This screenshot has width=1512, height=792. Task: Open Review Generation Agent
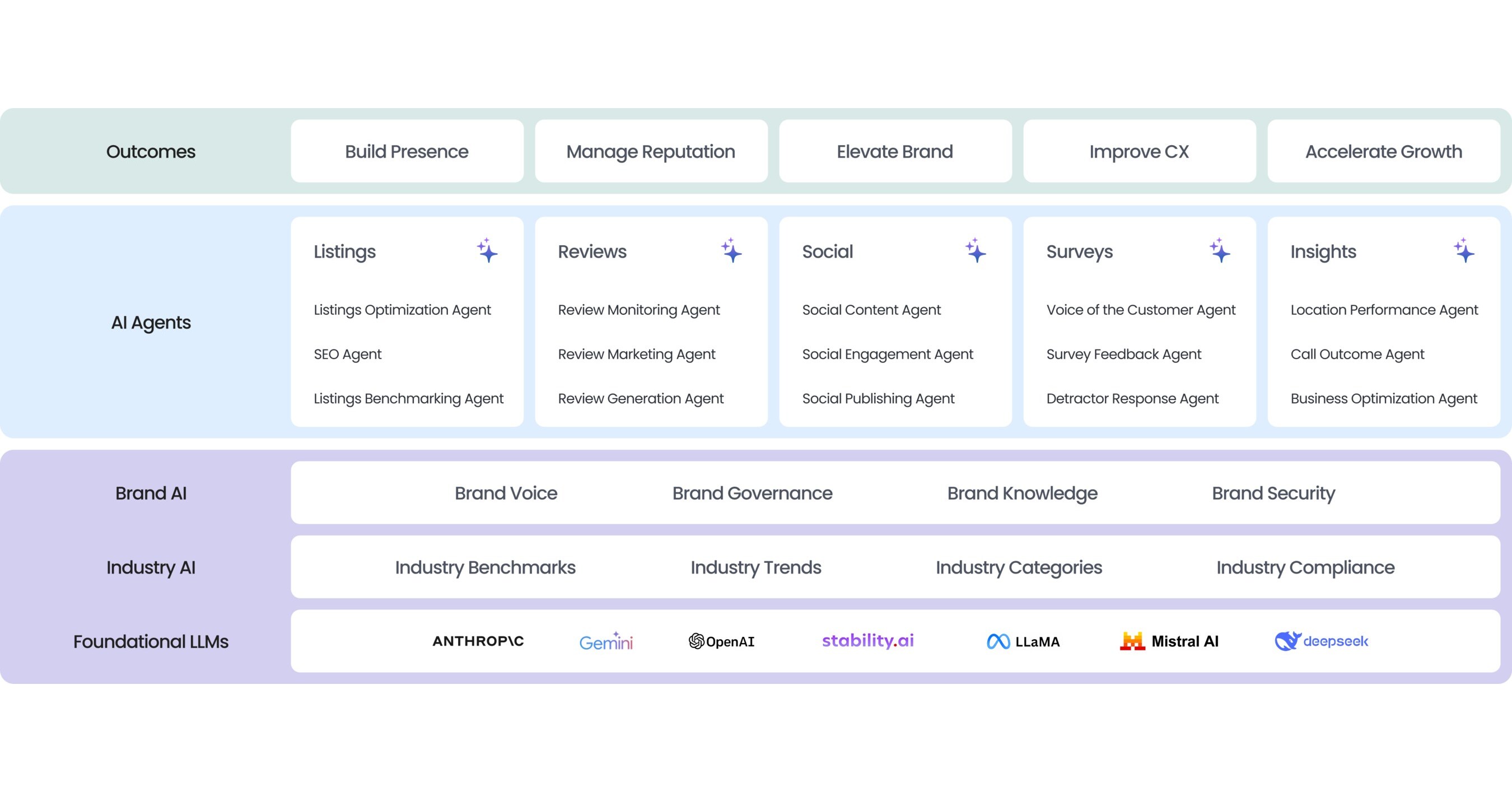[x=641, y=399]
